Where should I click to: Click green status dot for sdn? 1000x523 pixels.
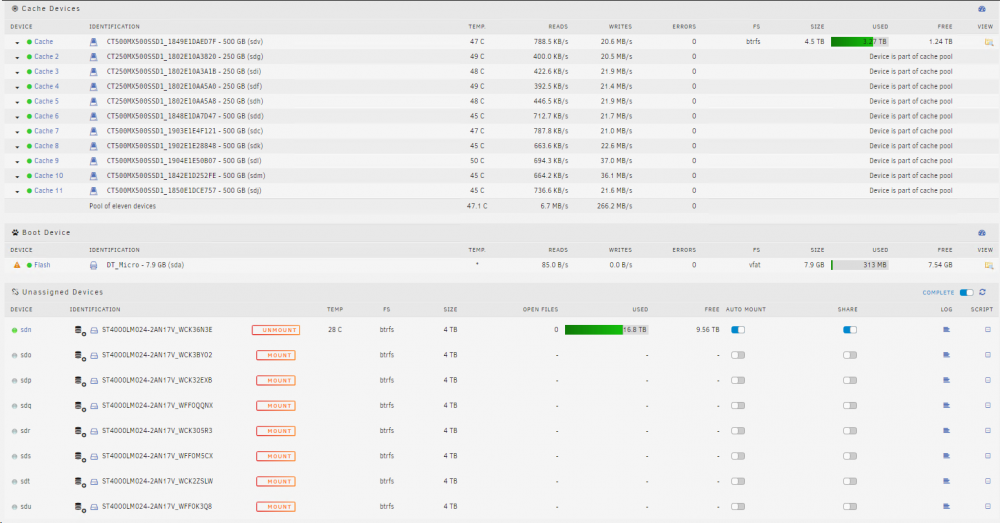(15, 330)
